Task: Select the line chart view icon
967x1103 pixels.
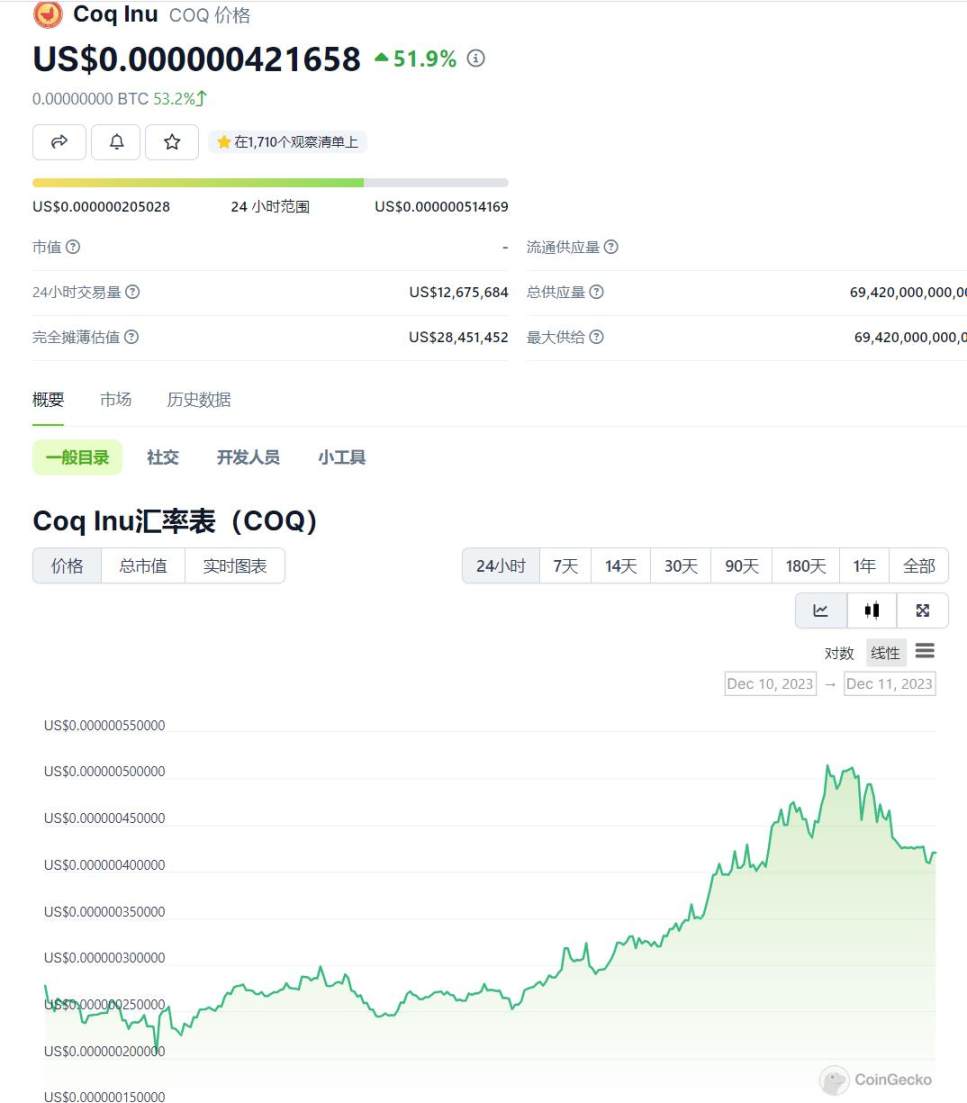Action: [821, 610]
